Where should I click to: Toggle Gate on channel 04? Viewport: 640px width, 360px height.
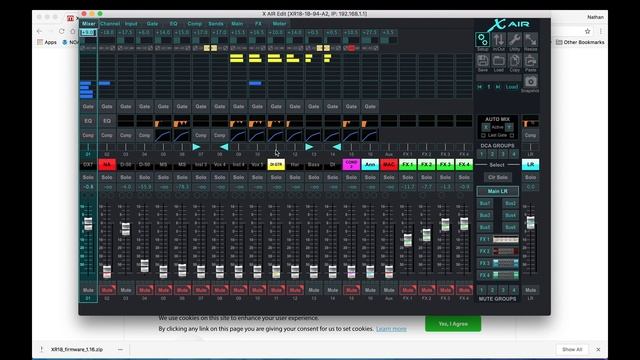(x=144, y=107)
